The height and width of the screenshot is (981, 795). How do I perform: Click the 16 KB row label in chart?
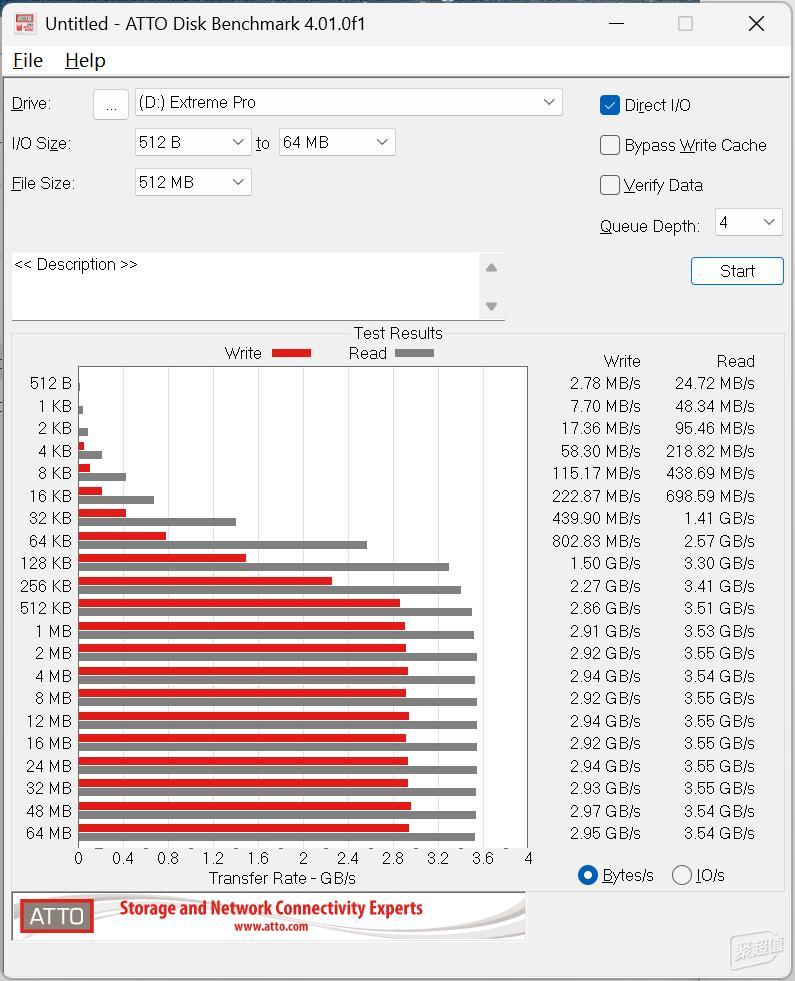[x=51, y=496]
